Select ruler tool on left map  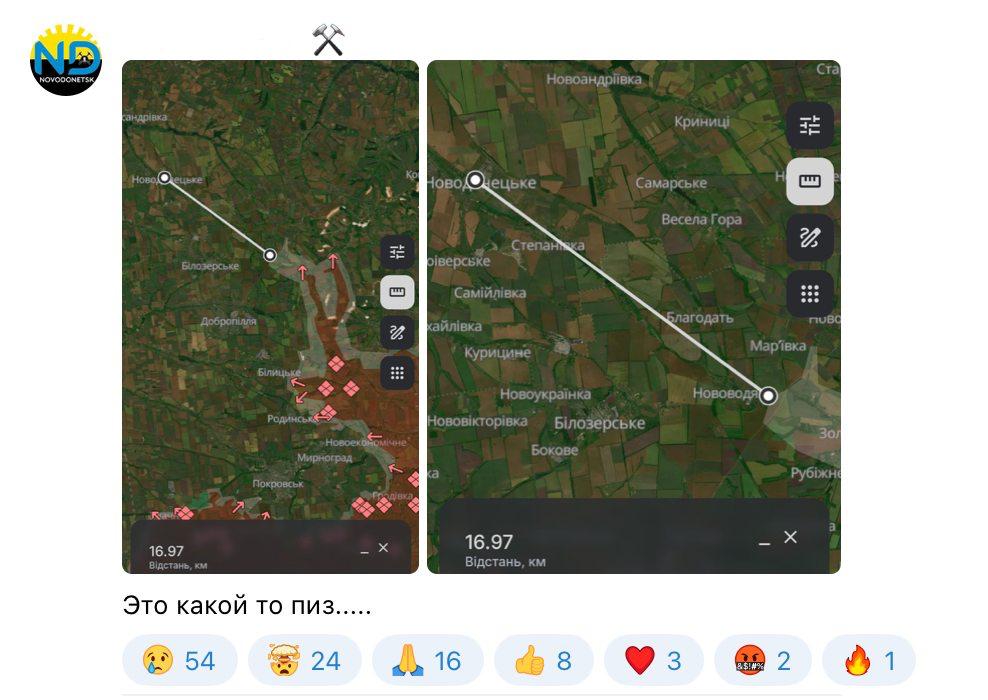[397, 292]
